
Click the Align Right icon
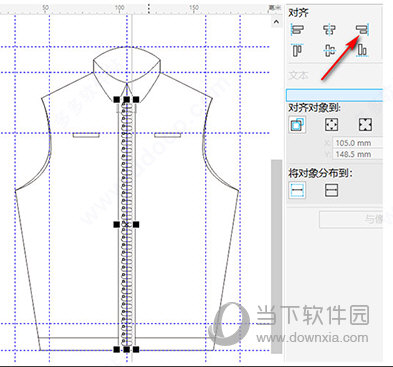click(x=362, y=30)
